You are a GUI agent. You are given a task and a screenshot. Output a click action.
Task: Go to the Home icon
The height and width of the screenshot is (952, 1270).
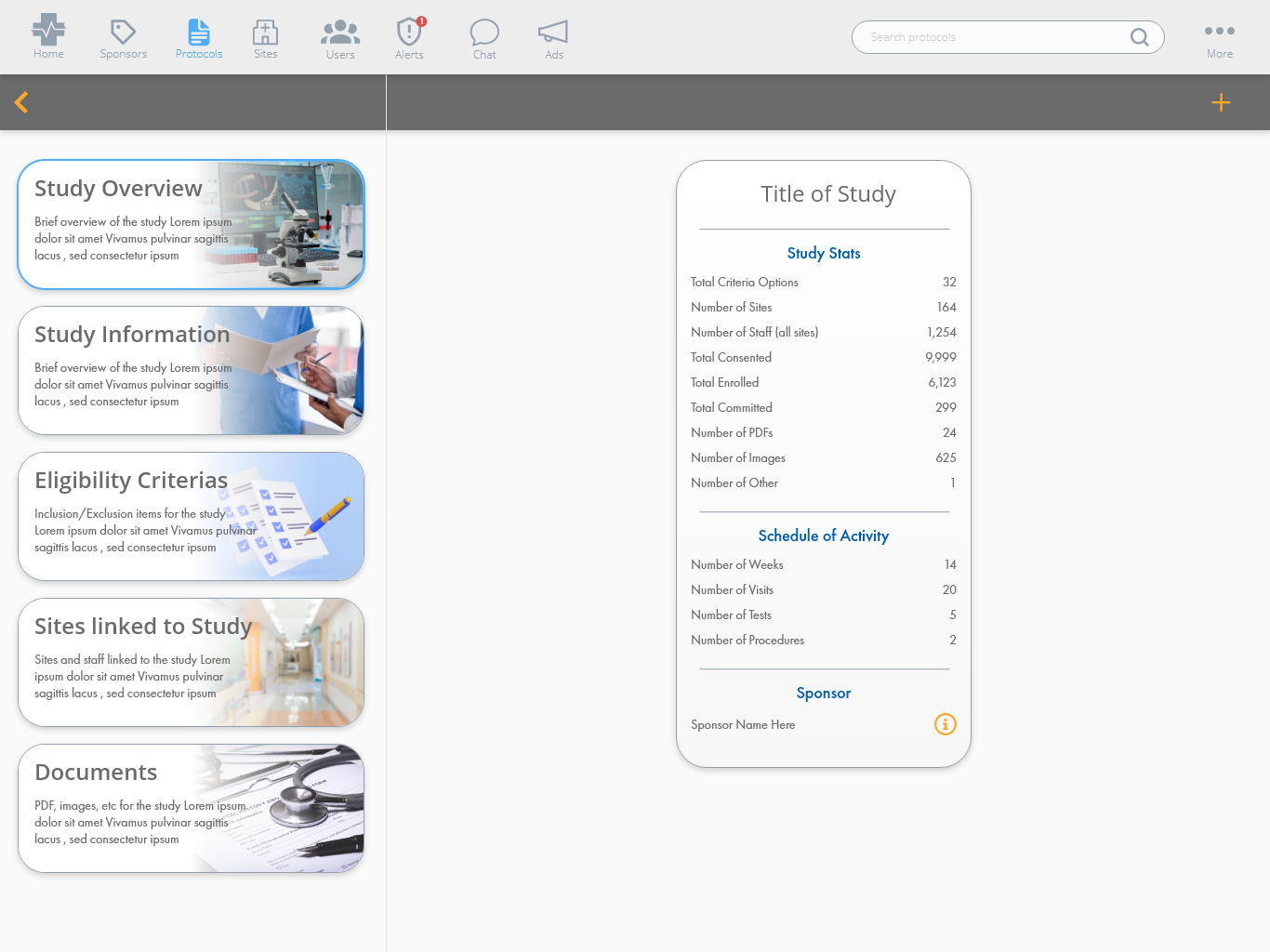pos(48,32)
